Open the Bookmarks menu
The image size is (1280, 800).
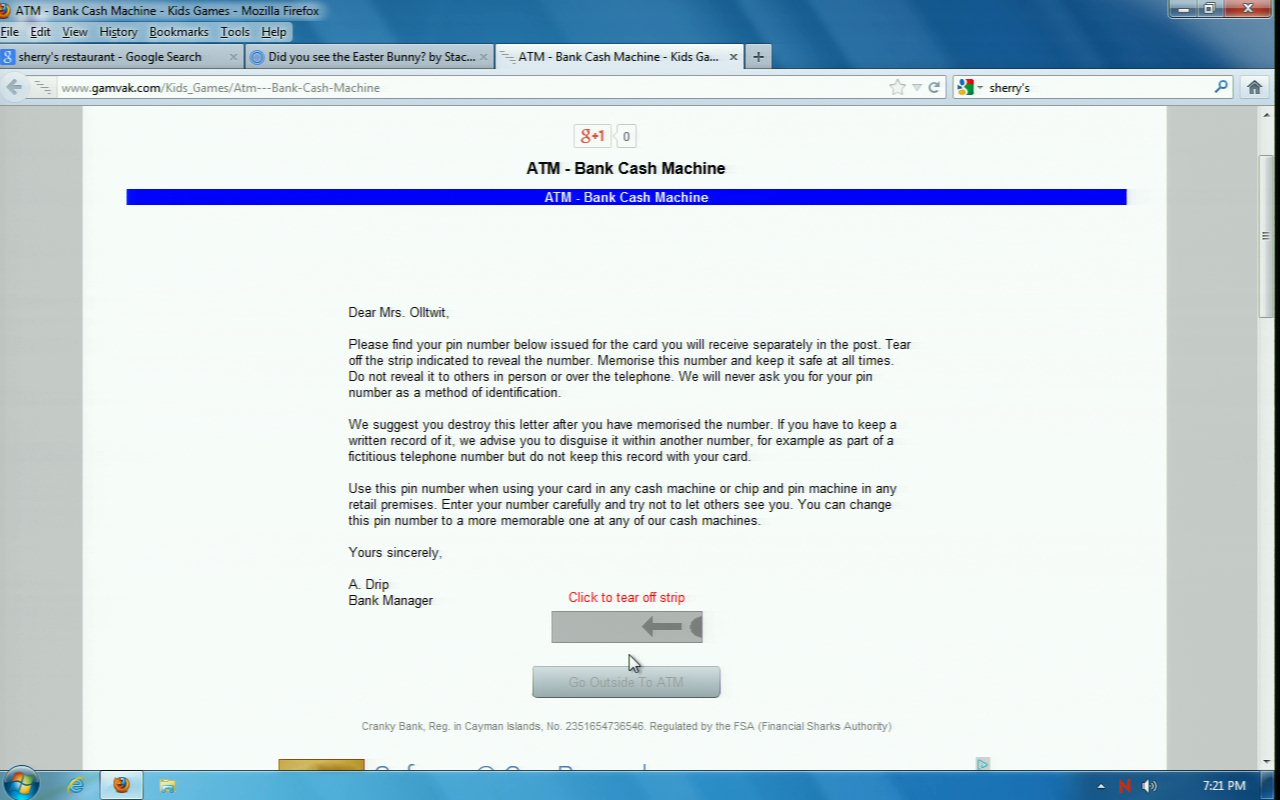tap(178, 32)
